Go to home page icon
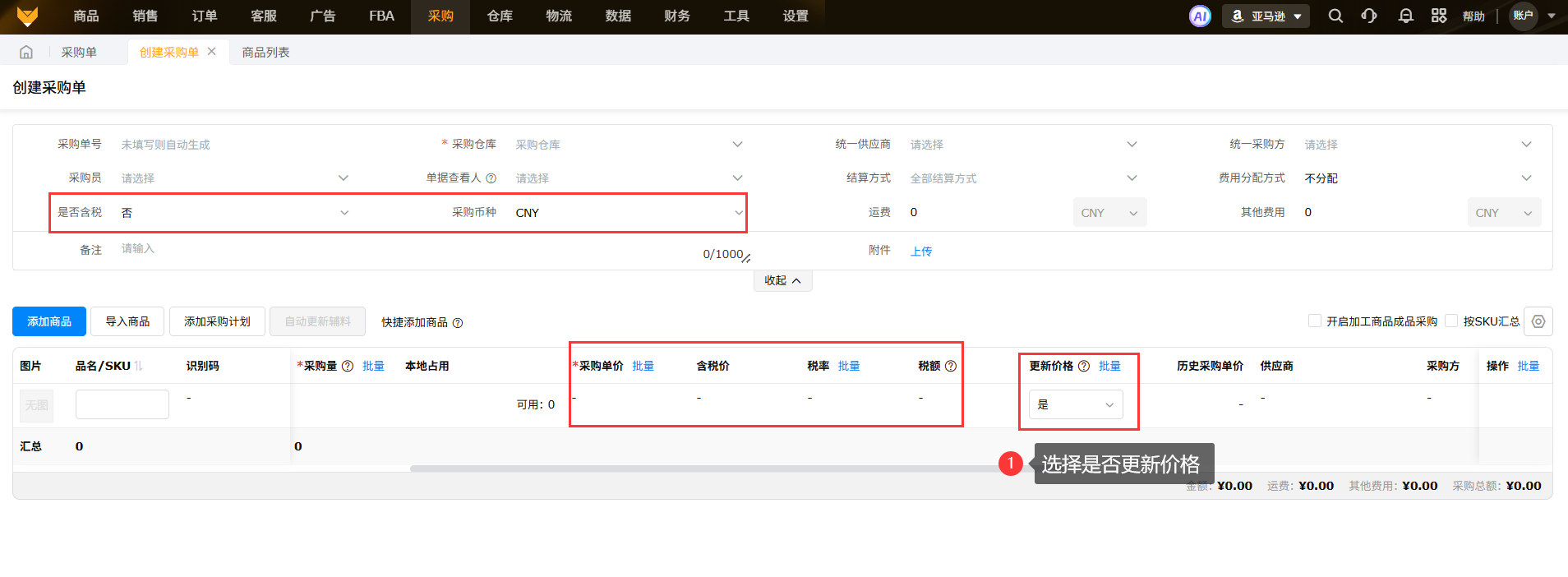 pyautogui.click(x=26, y=52)
